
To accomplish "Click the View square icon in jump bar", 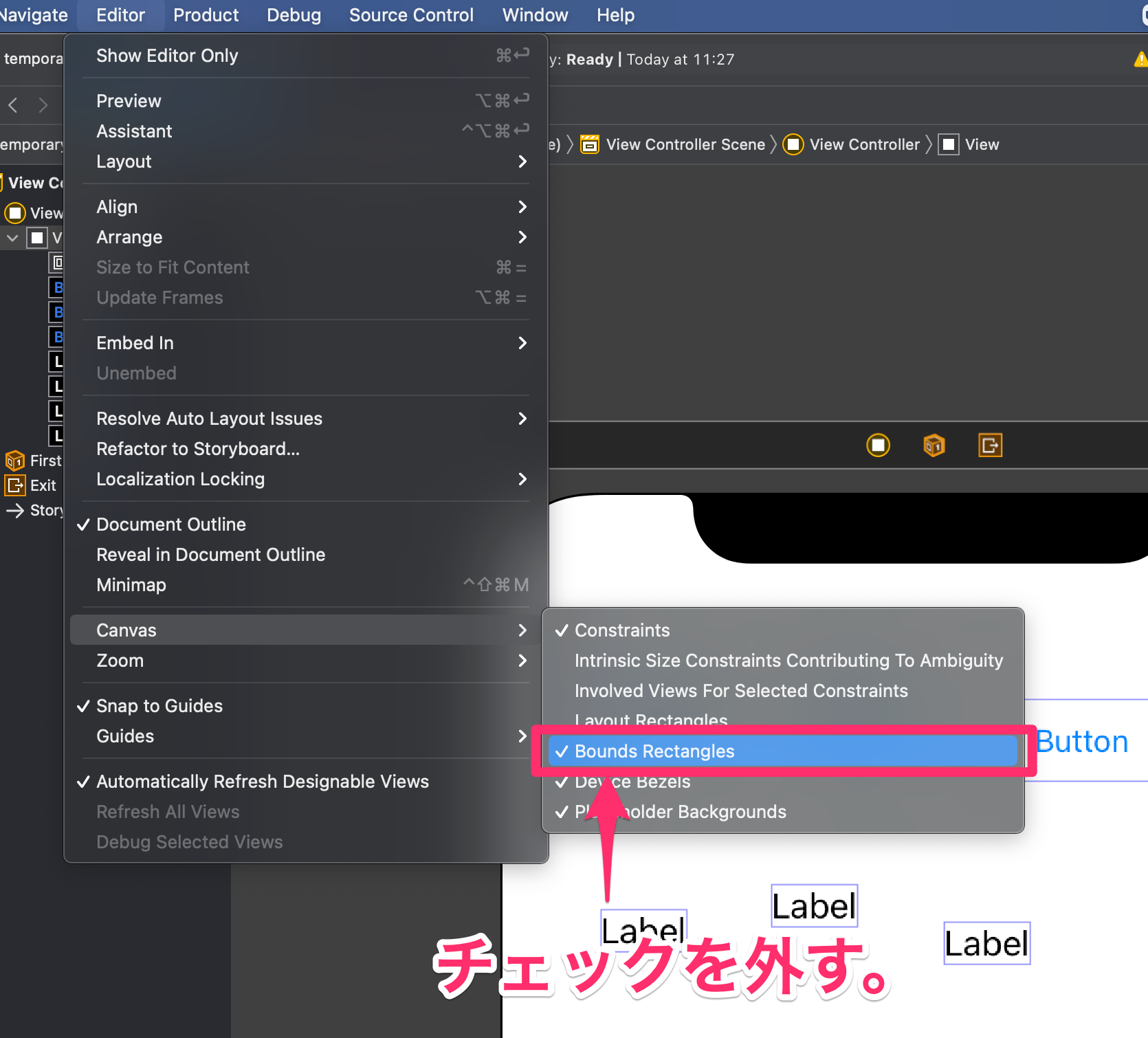I will (949, 144).
